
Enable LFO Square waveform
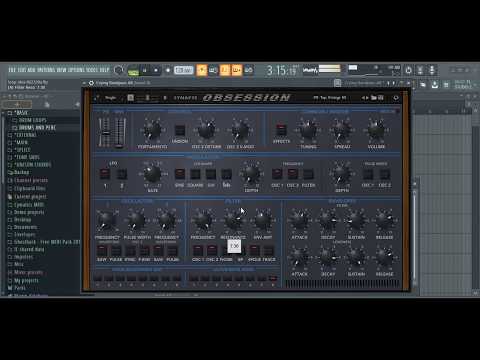[x=195, y=174]
